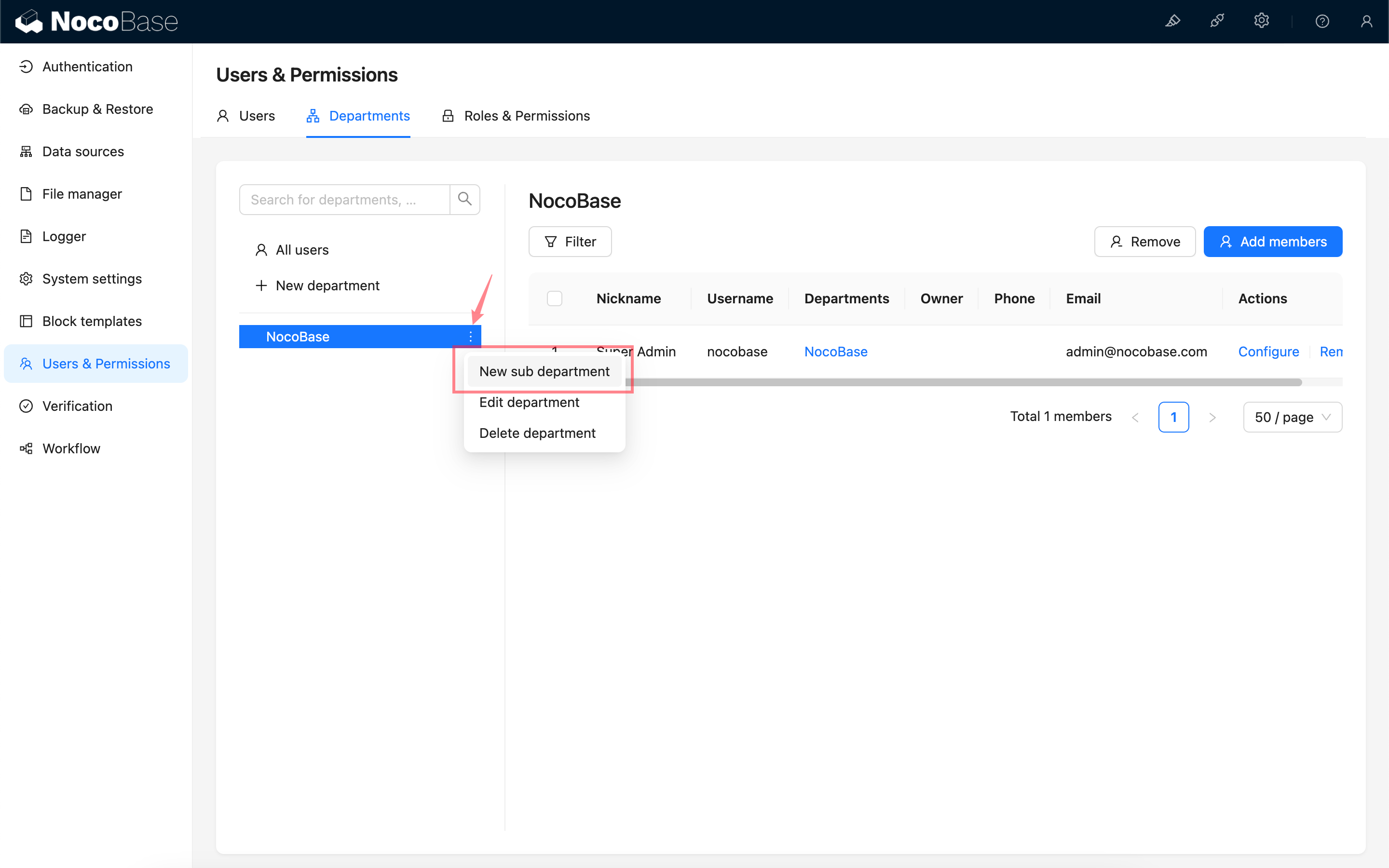Open the settings gear in header

[x=1261, y=21]
